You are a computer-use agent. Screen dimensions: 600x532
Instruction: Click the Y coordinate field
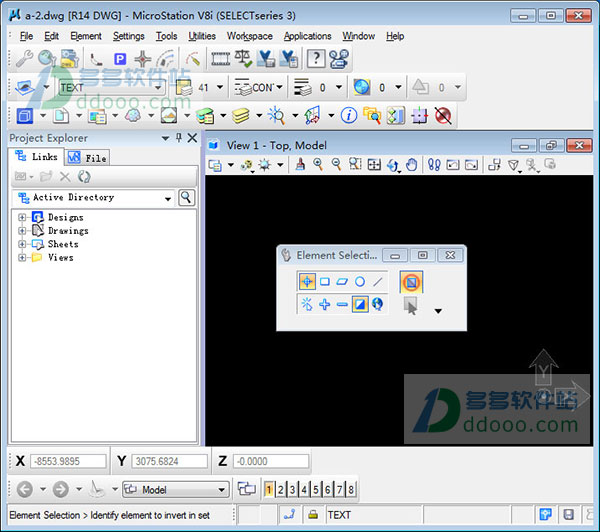tap(170, 461)
